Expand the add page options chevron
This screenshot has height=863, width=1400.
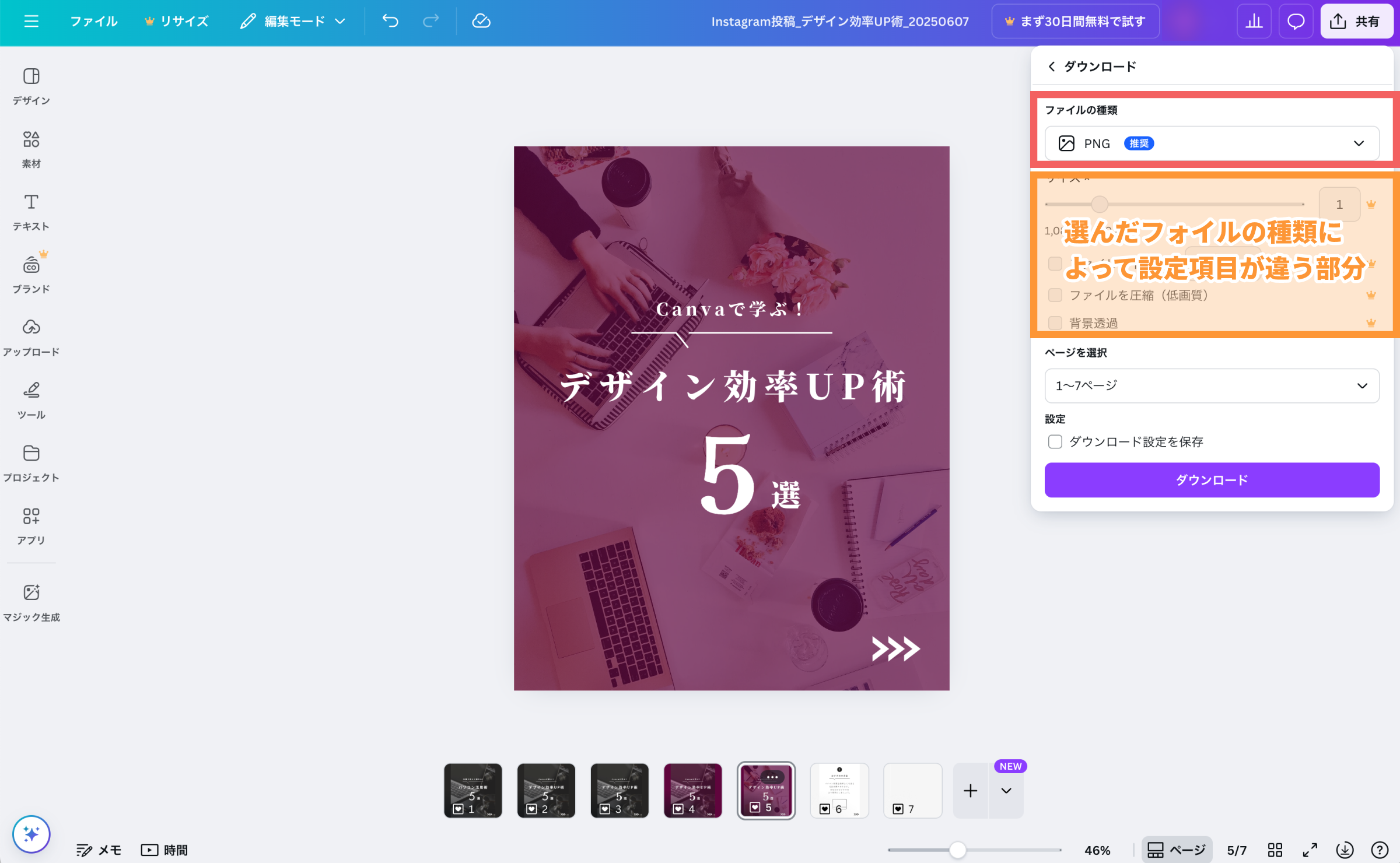tap(1006, 791)
